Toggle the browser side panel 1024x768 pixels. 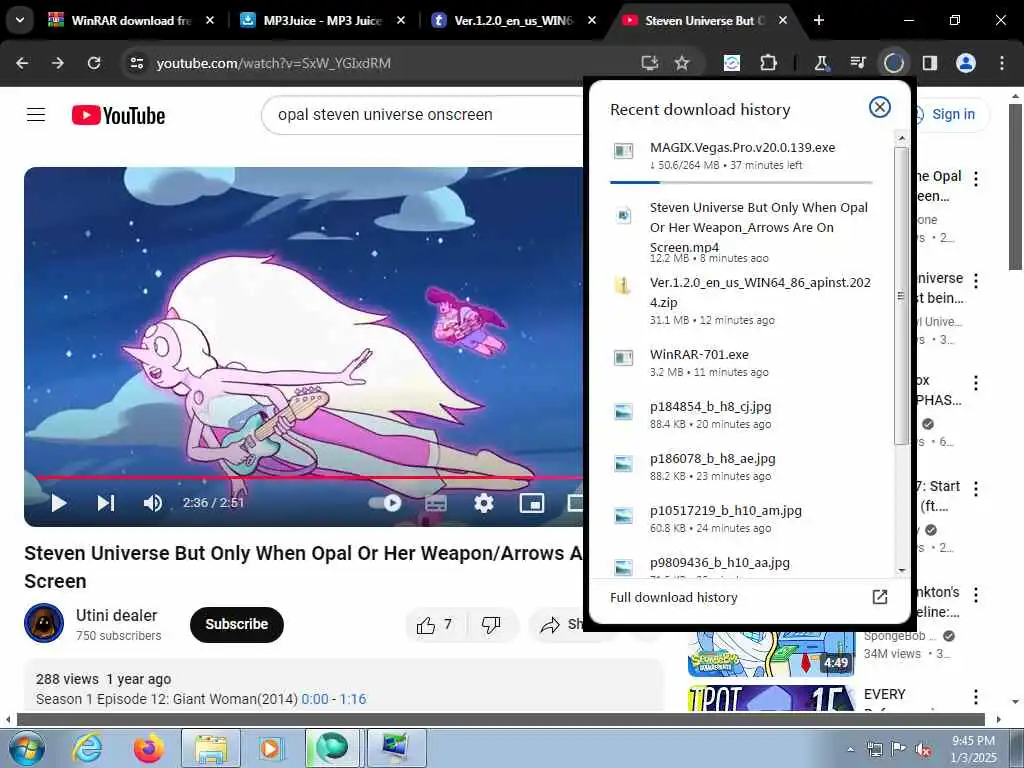[929, 63]
